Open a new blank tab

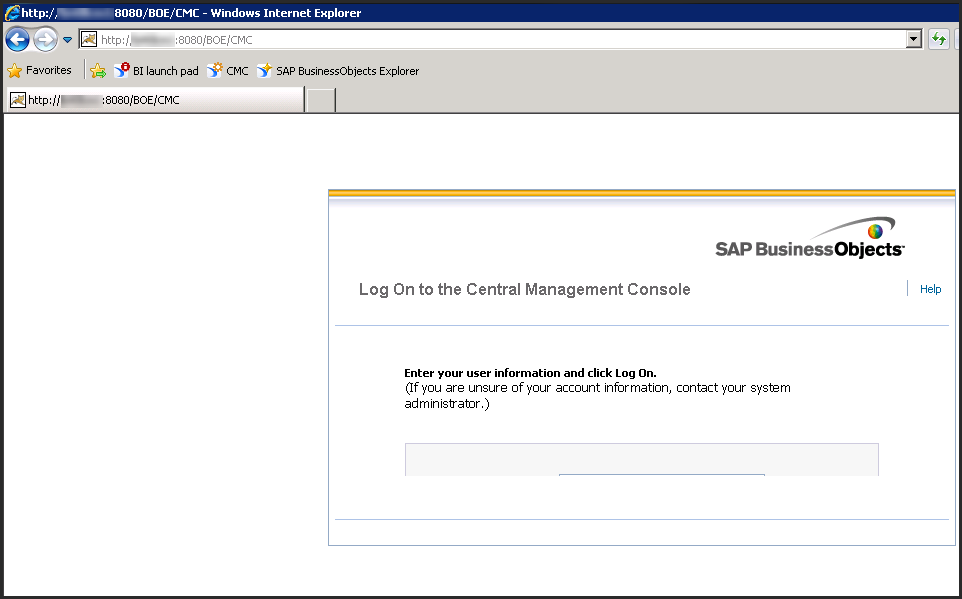pos(321,100)
